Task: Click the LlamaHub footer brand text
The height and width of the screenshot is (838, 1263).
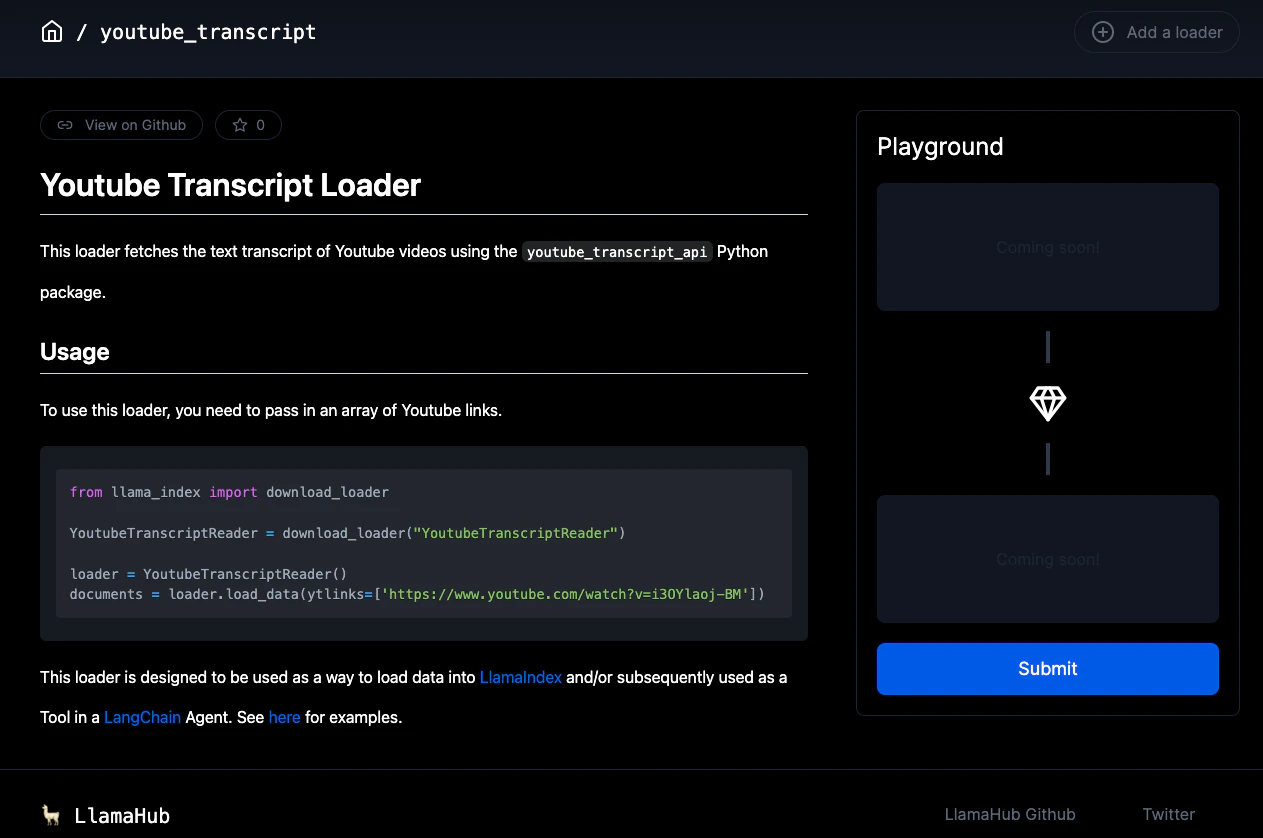Action: [x=122, y=816]
